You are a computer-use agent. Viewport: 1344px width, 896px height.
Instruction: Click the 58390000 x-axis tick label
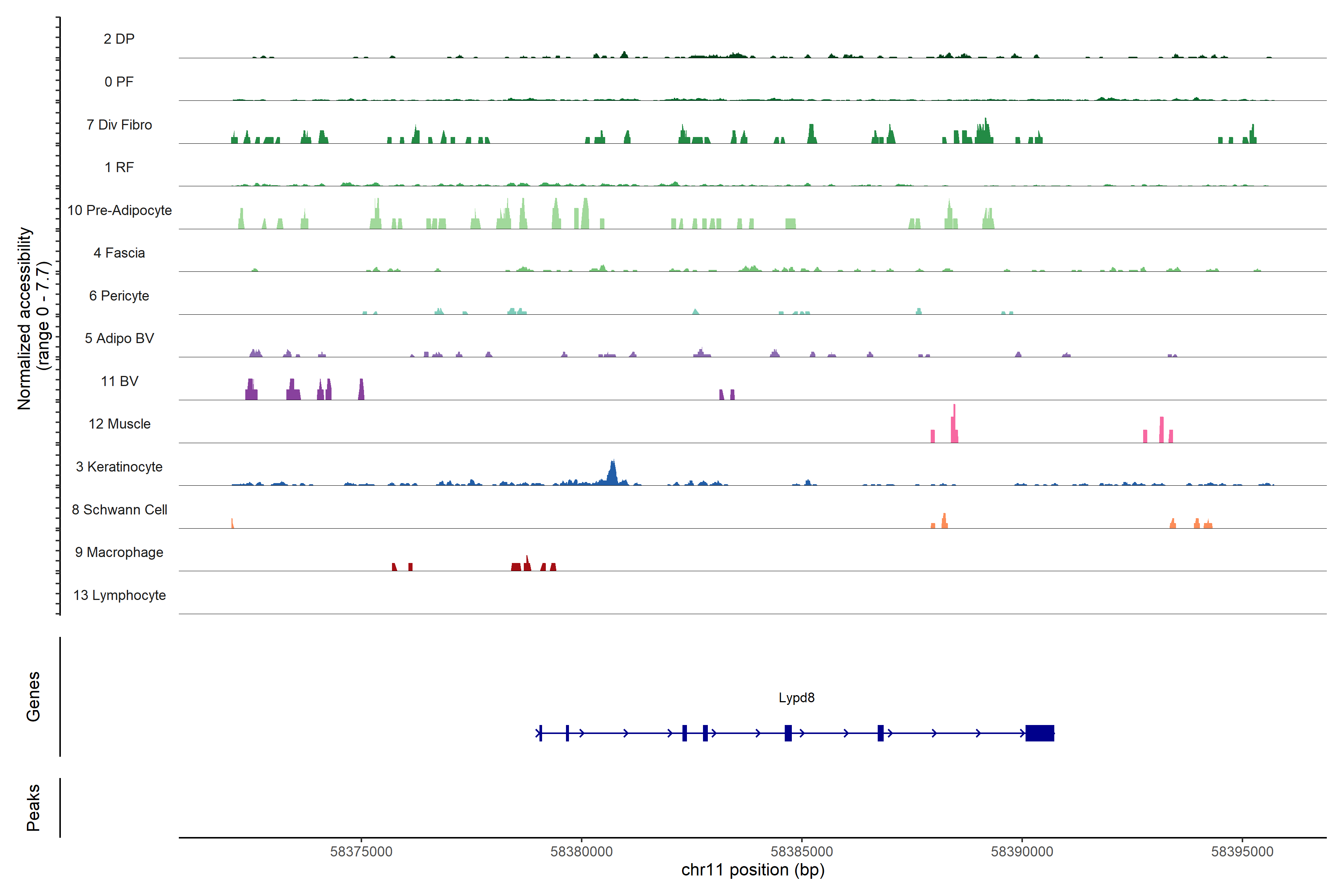tap(1022, 852)
